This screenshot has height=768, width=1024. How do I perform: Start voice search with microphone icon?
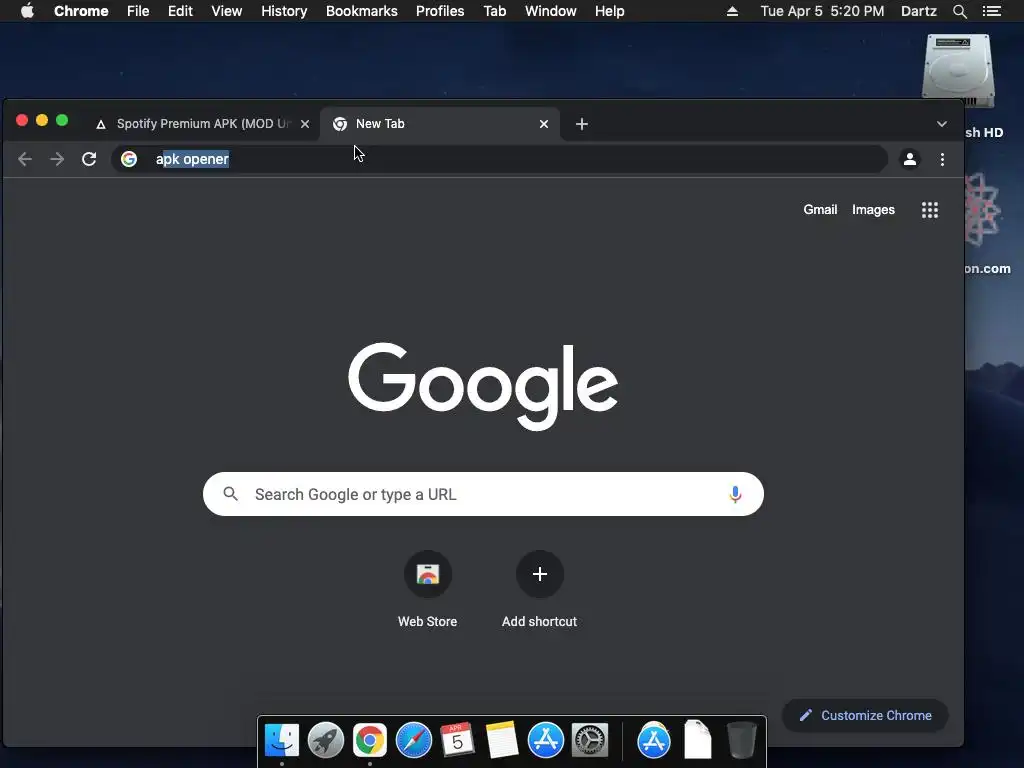[x=735, y=494]
